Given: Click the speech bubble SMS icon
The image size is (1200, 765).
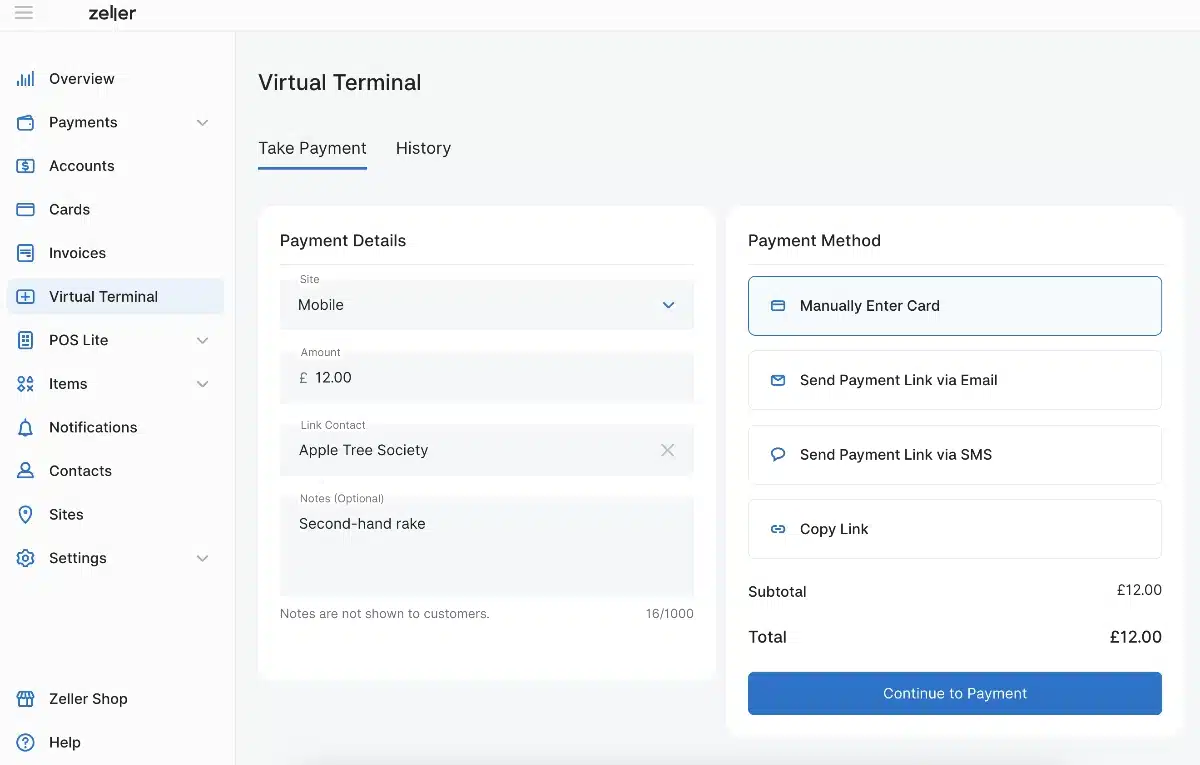Looking at the screenshot, I should tap(778, 454).
